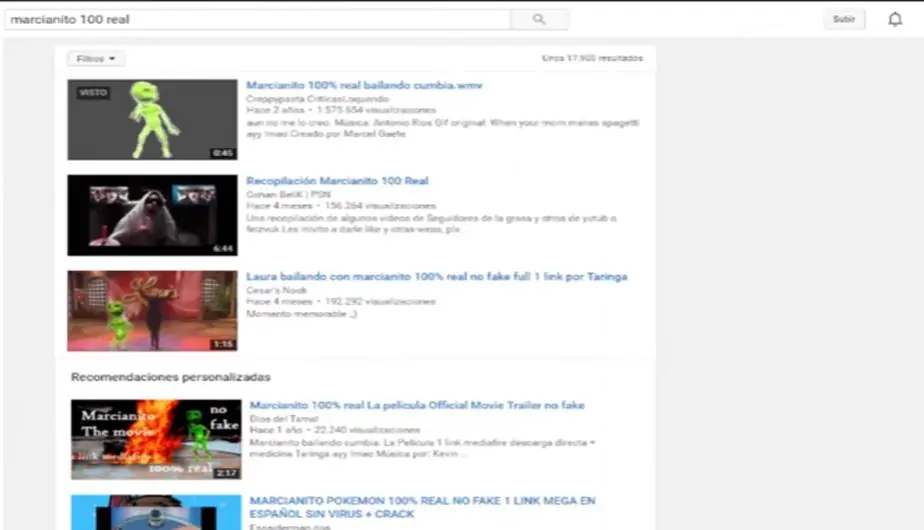Click the 'Momento memorable' description text

pyautogui.click(x=302, y=314)
